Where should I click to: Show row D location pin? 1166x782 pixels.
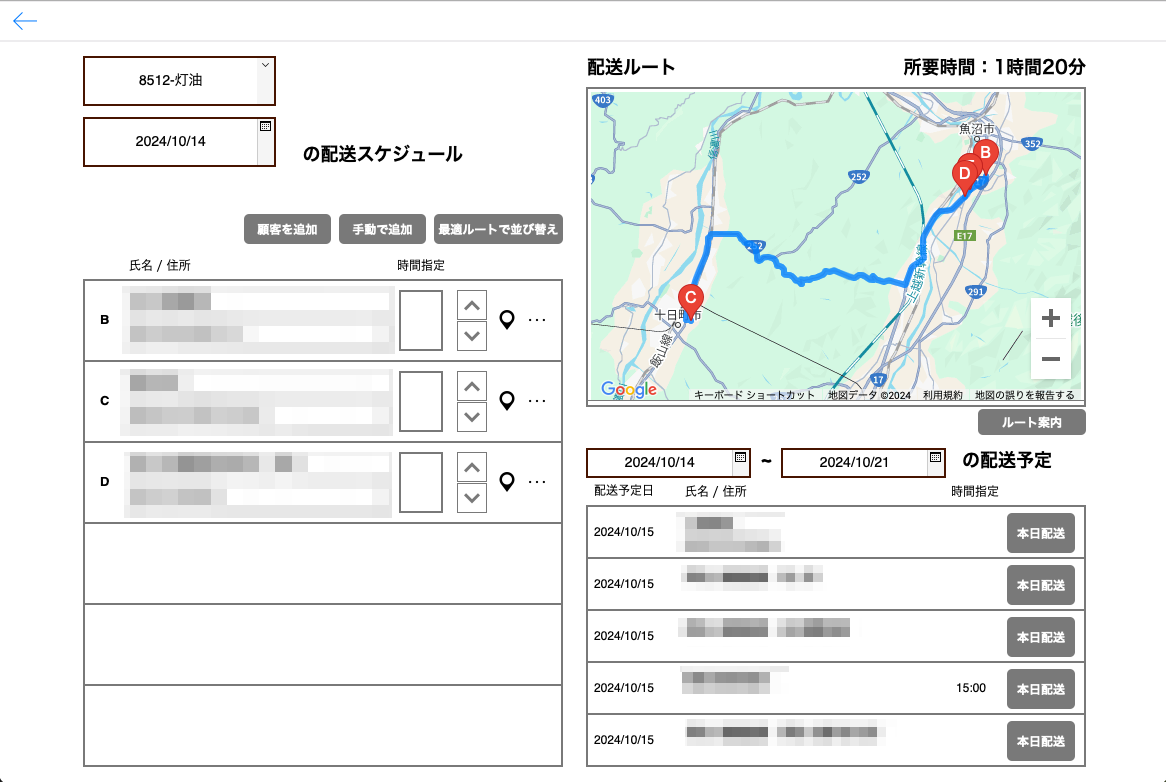coord(507,482)
